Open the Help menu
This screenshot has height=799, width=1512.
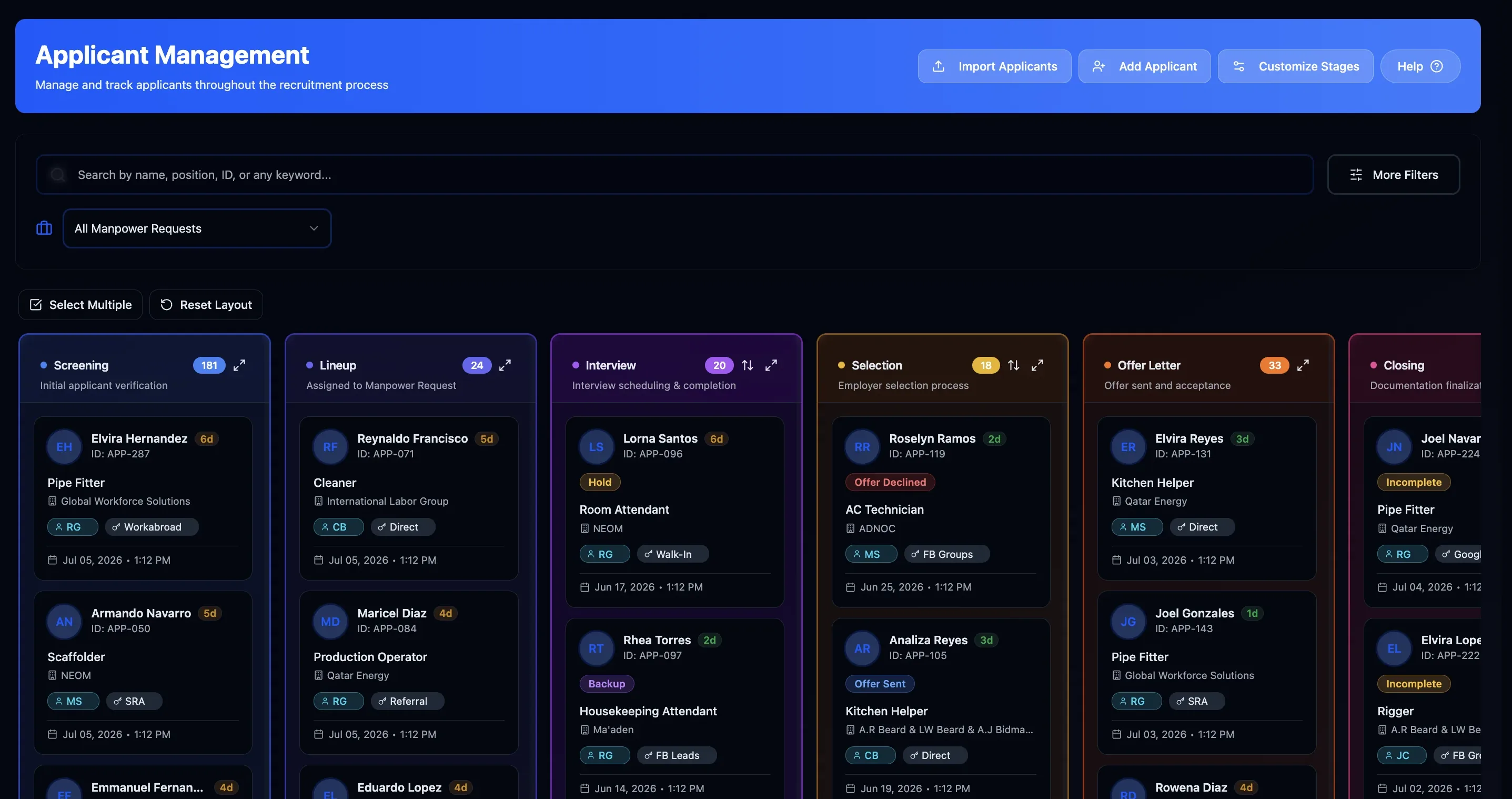tap(1420, 66)
